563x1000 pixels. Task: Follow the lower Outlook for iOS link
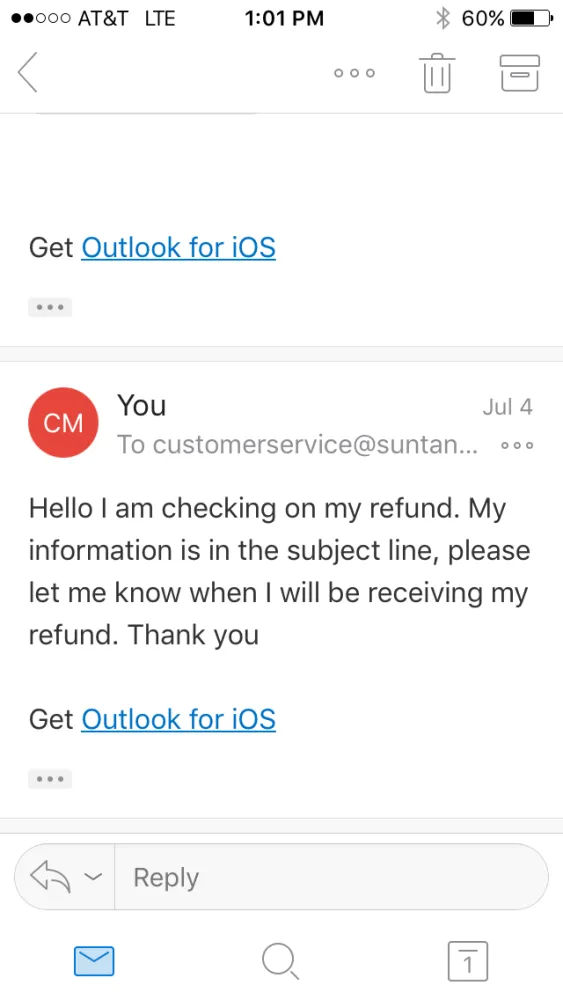(179, 719)
